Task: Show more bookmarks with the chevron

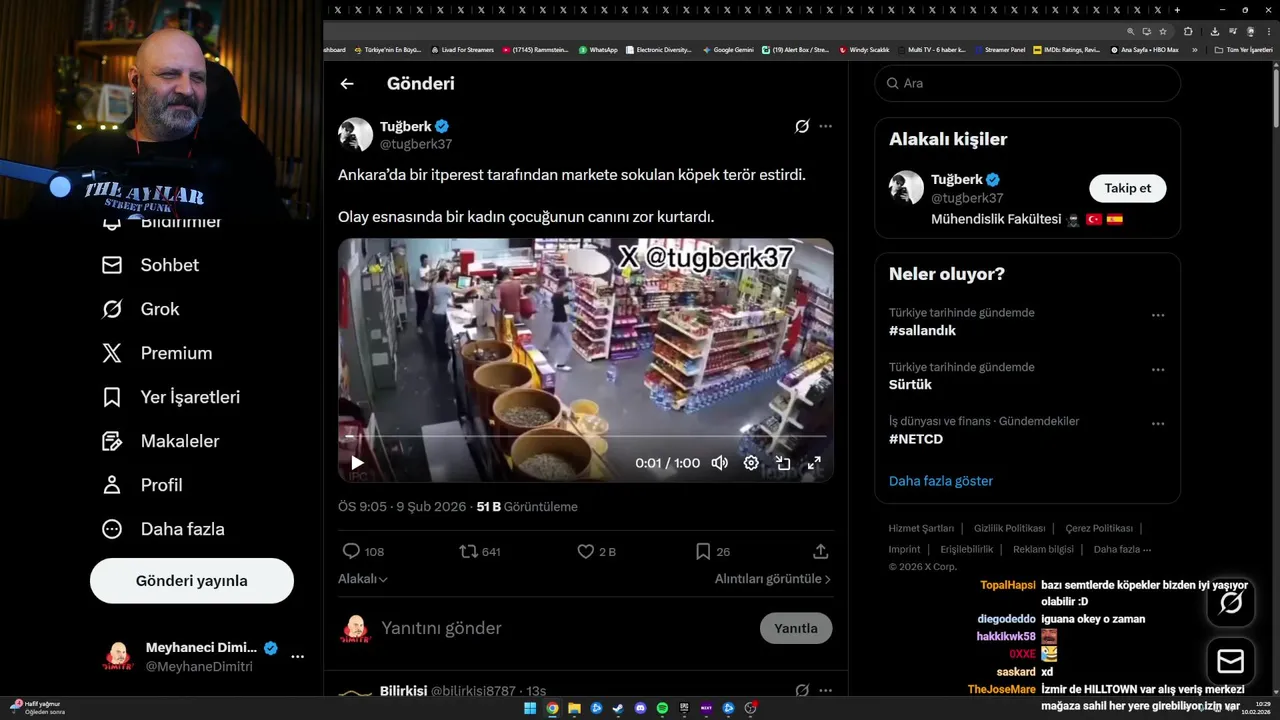Action: [x=1194, y=49]
